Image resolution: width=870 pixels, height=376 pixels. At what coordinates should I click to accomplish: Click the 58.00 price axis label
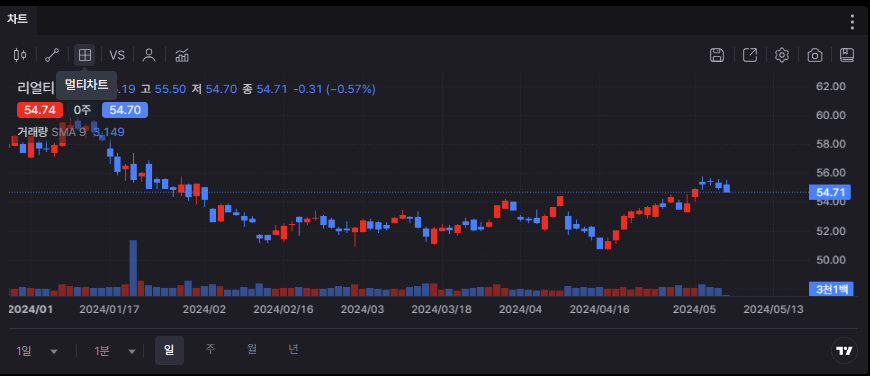pos(831,144)
